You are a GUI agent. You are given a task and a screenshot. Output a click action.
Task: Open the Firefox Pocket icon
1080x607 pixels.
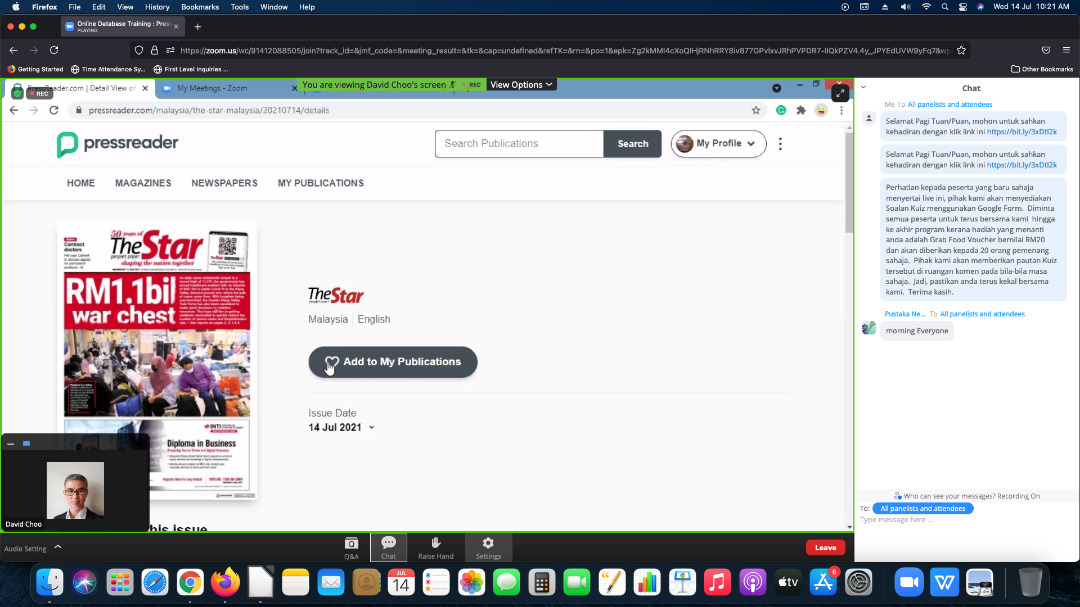pos(1046,50)
